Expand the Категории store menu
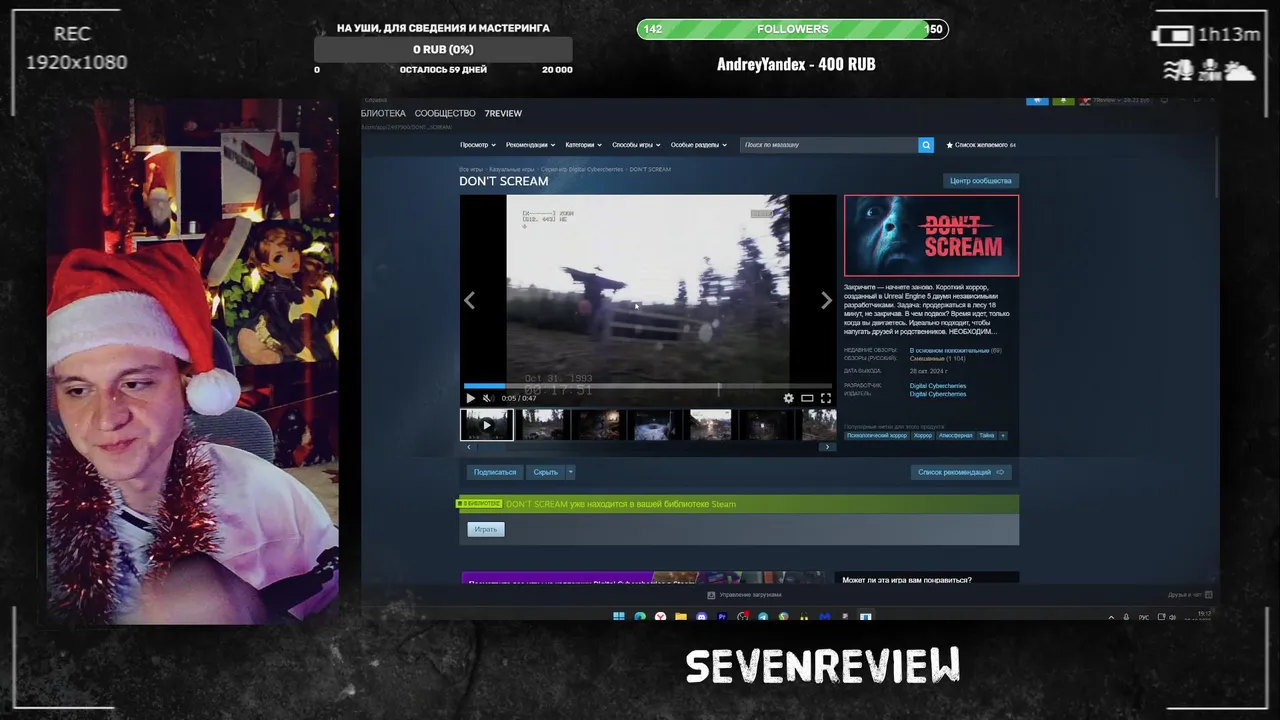The height and width of the screenshot is (720, 1280). click(x=584, y=145)
